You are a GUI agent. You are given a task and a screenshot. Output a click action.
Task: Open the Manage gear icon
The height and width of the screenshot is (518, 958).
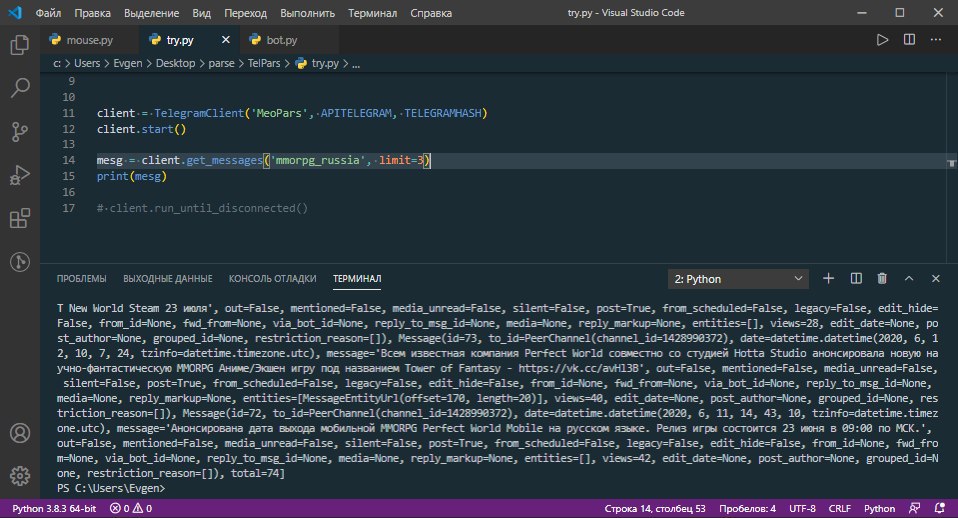[20, 476]
